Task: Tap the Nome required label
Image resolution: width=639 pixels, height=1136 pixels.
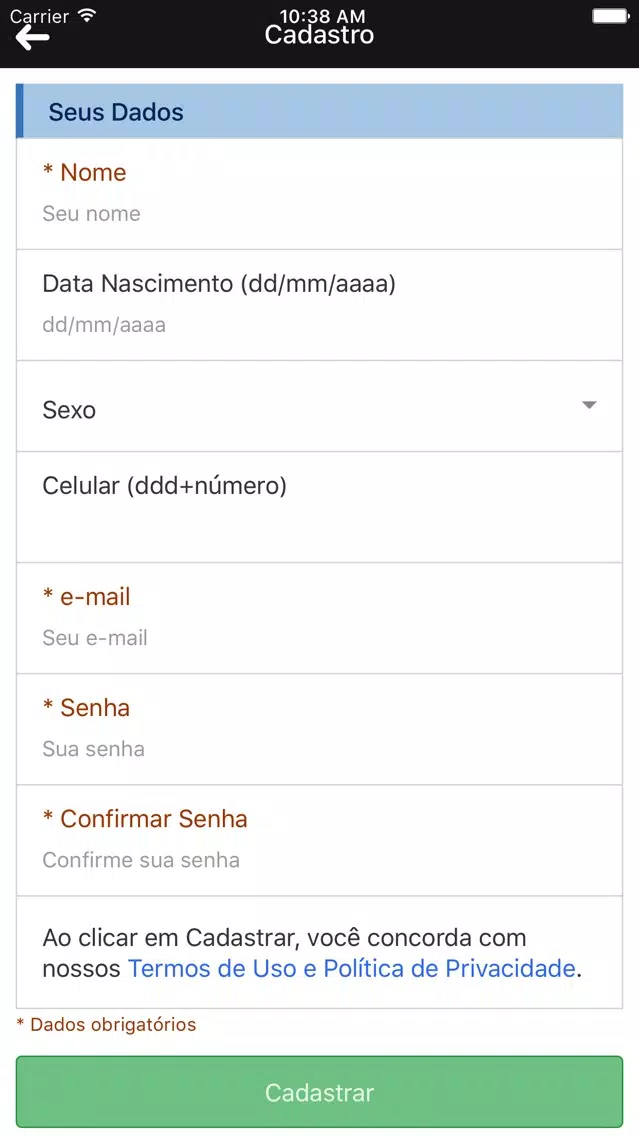Action: click(x=84, y=172)
